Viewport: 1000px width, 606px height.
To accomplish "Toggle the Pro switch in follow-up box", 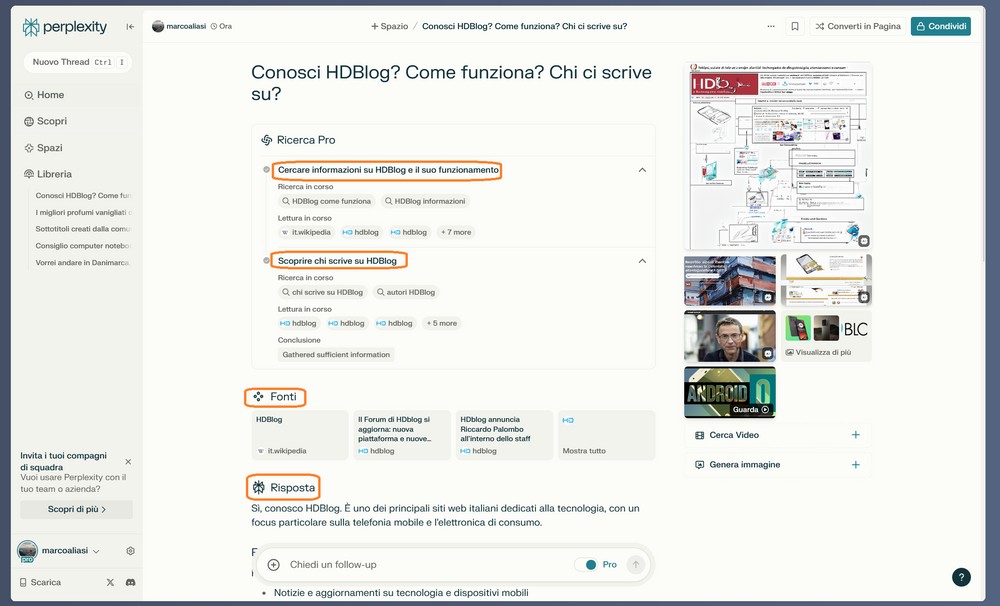I will point(590,565).
